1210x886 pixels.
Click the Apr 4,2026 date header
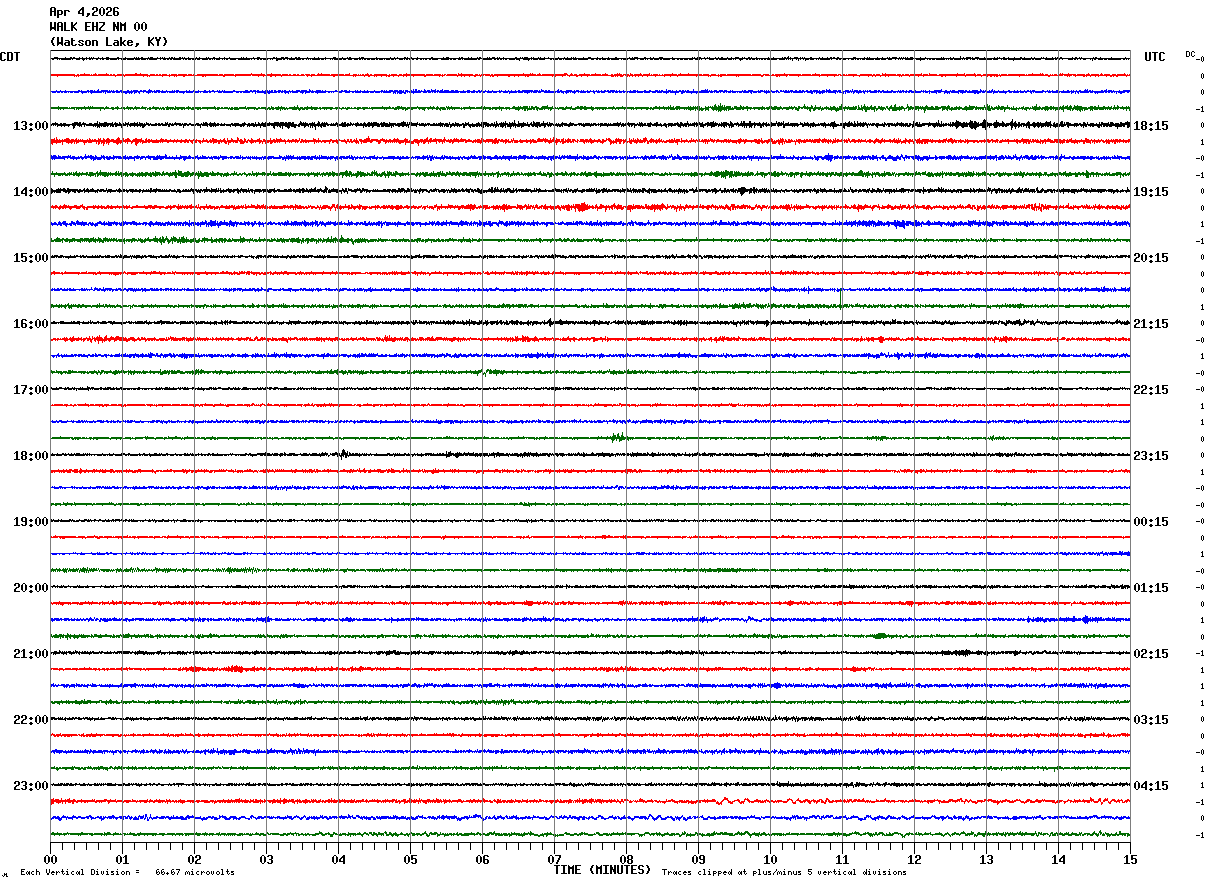click(84, 12)
